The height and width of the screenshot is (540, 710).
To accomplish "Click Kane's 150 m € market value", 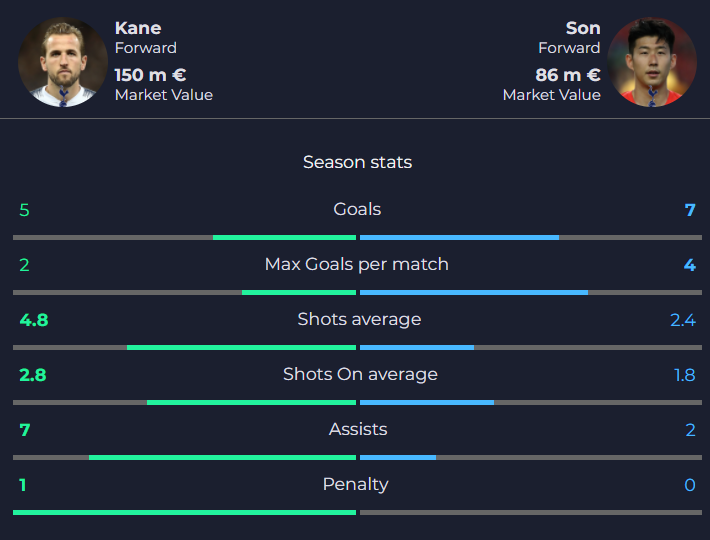I will click(150, 75).
